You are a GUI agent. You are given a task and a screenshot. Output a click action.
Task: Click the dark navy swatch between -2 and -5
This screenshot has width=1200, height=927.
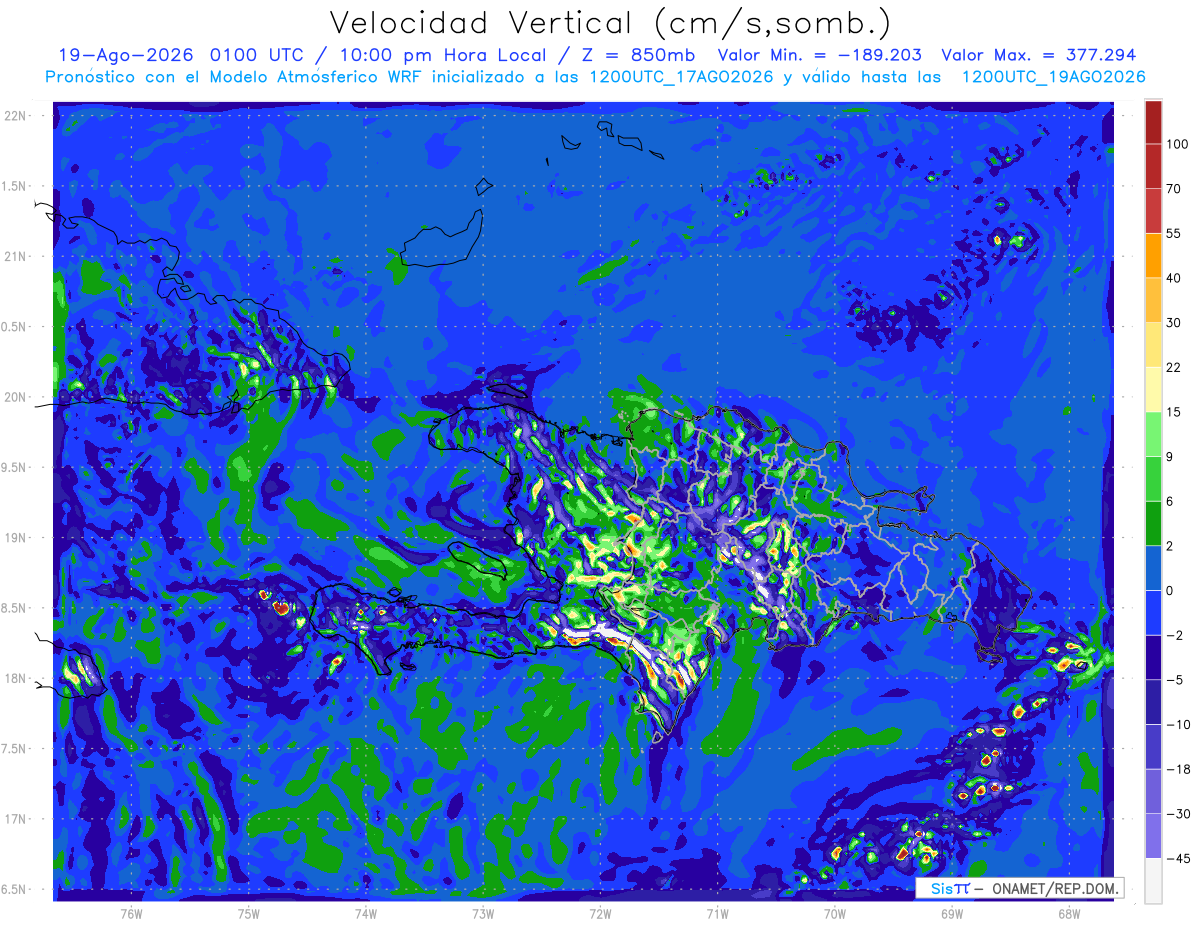1153,657
